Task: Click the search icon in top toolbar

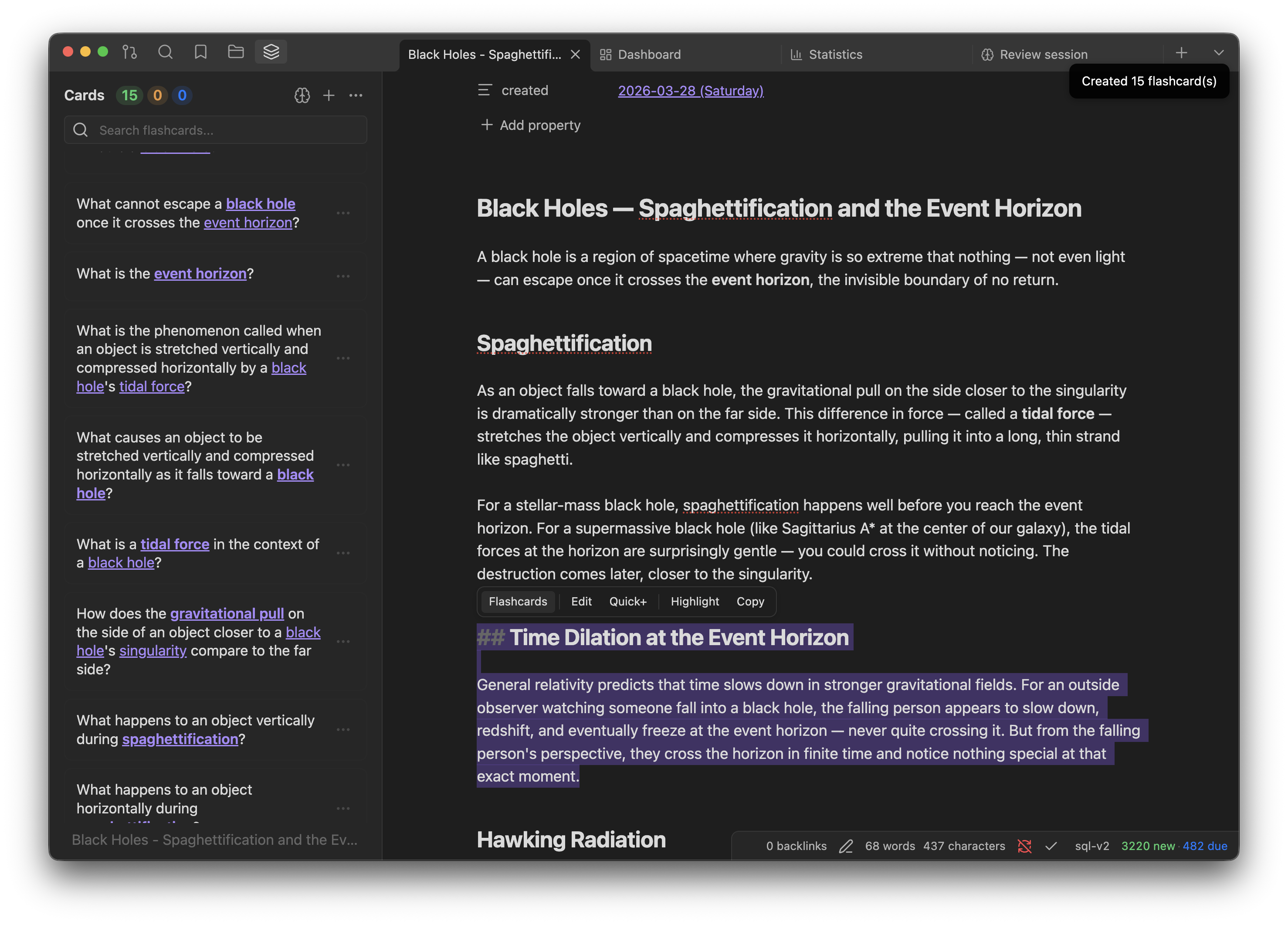Action: click(165, 52)
